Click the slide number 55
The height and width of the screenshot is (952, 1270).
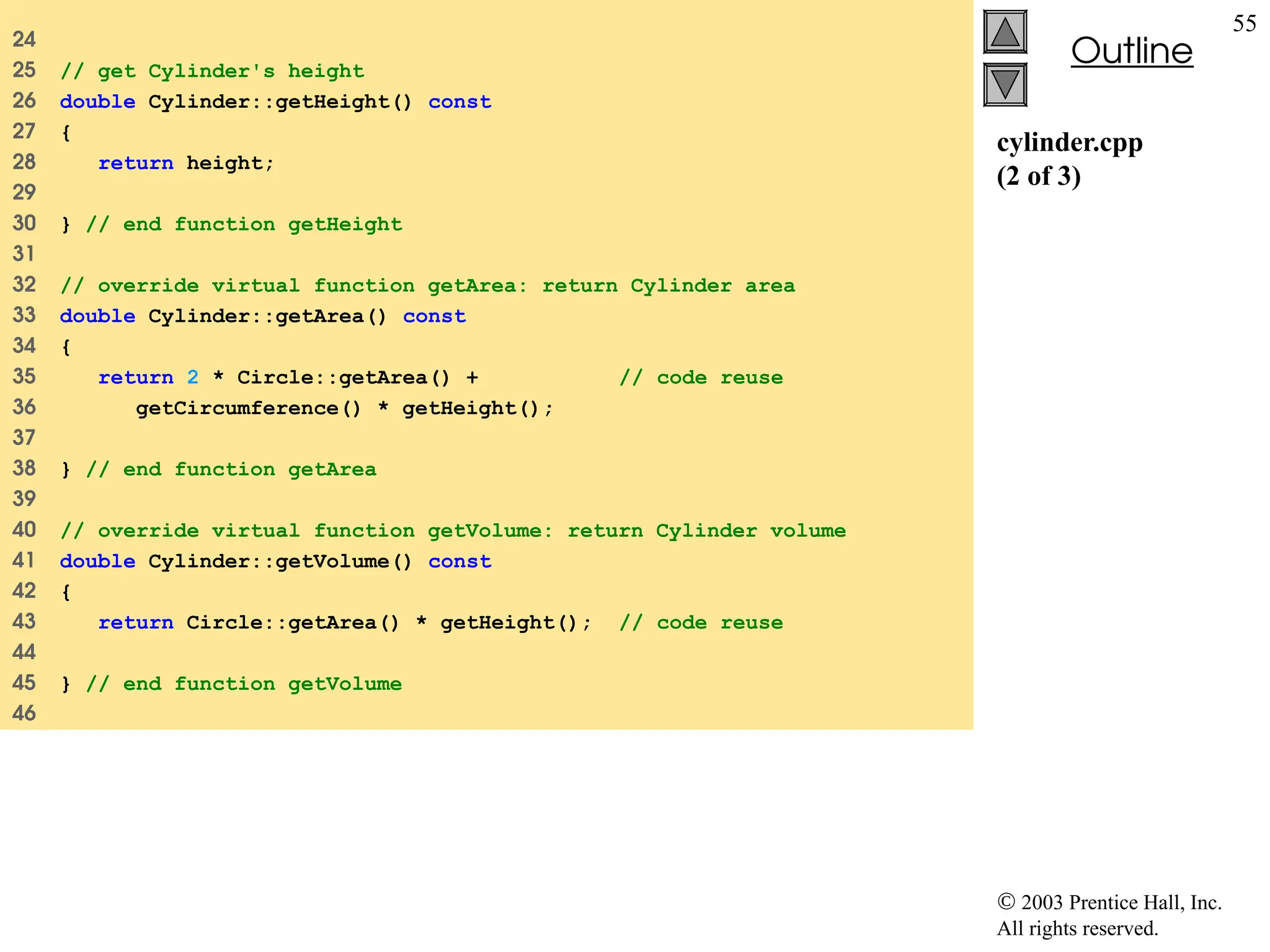click(1244, 24)
